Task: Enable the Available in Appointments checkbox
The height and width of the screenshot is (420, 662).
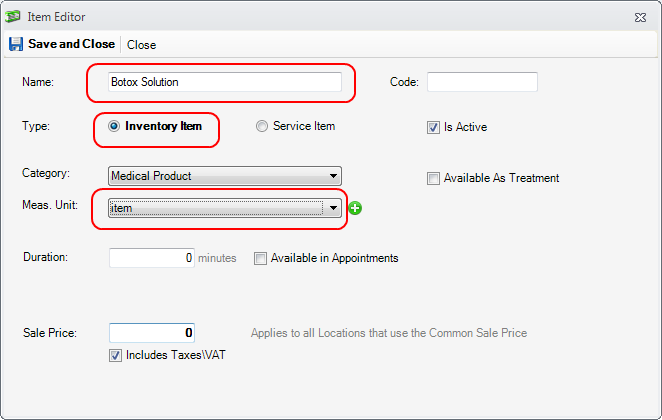Action: click(x=261, y=258)
